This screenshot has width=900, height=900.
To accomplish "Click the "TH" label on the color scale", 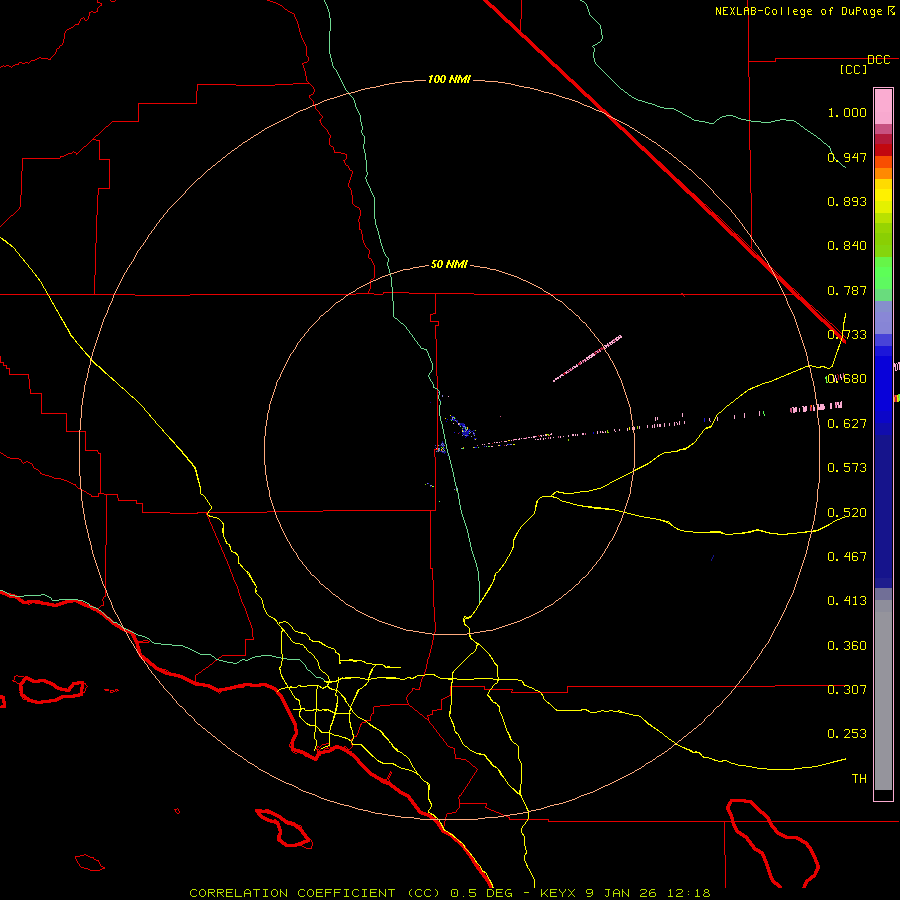I will pos(859,779).
